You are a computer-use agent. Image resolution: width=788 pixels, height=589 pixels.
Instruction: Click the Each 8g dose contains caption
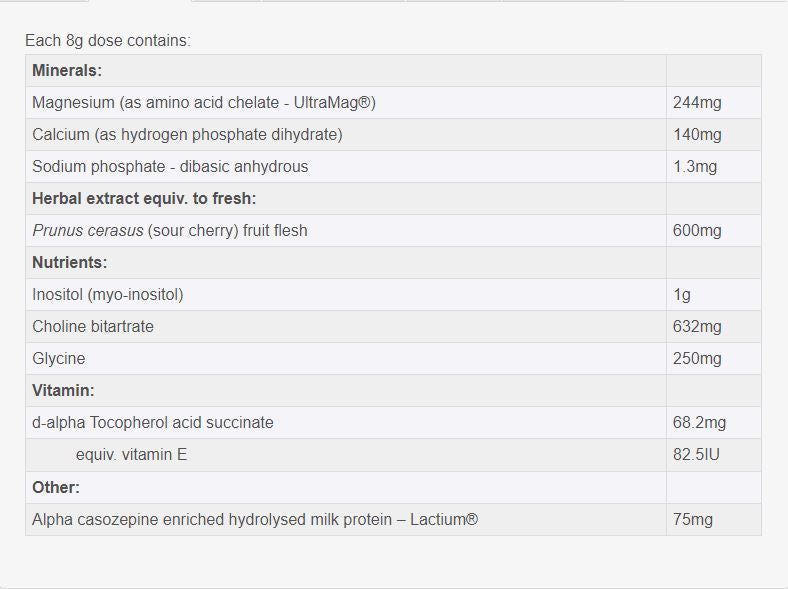[x=107, y=41]
